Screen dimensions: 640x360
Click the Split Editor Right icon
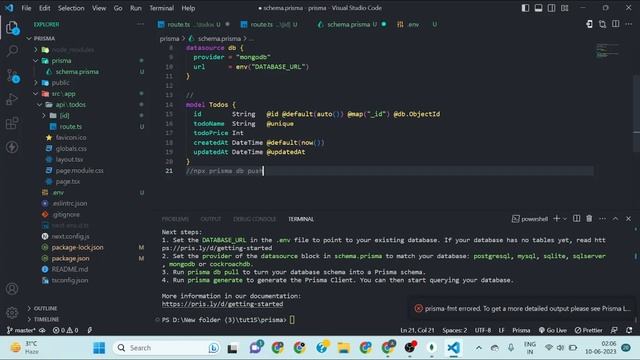[616, 24]
